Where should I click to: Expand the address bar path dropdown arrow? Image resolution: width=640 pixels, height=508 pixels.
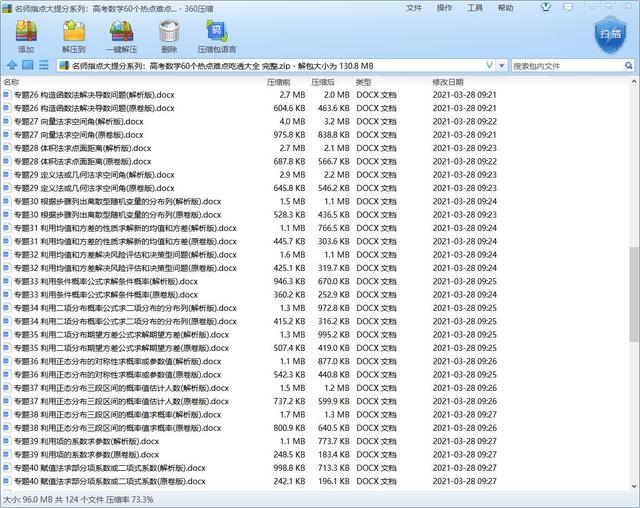502,65
